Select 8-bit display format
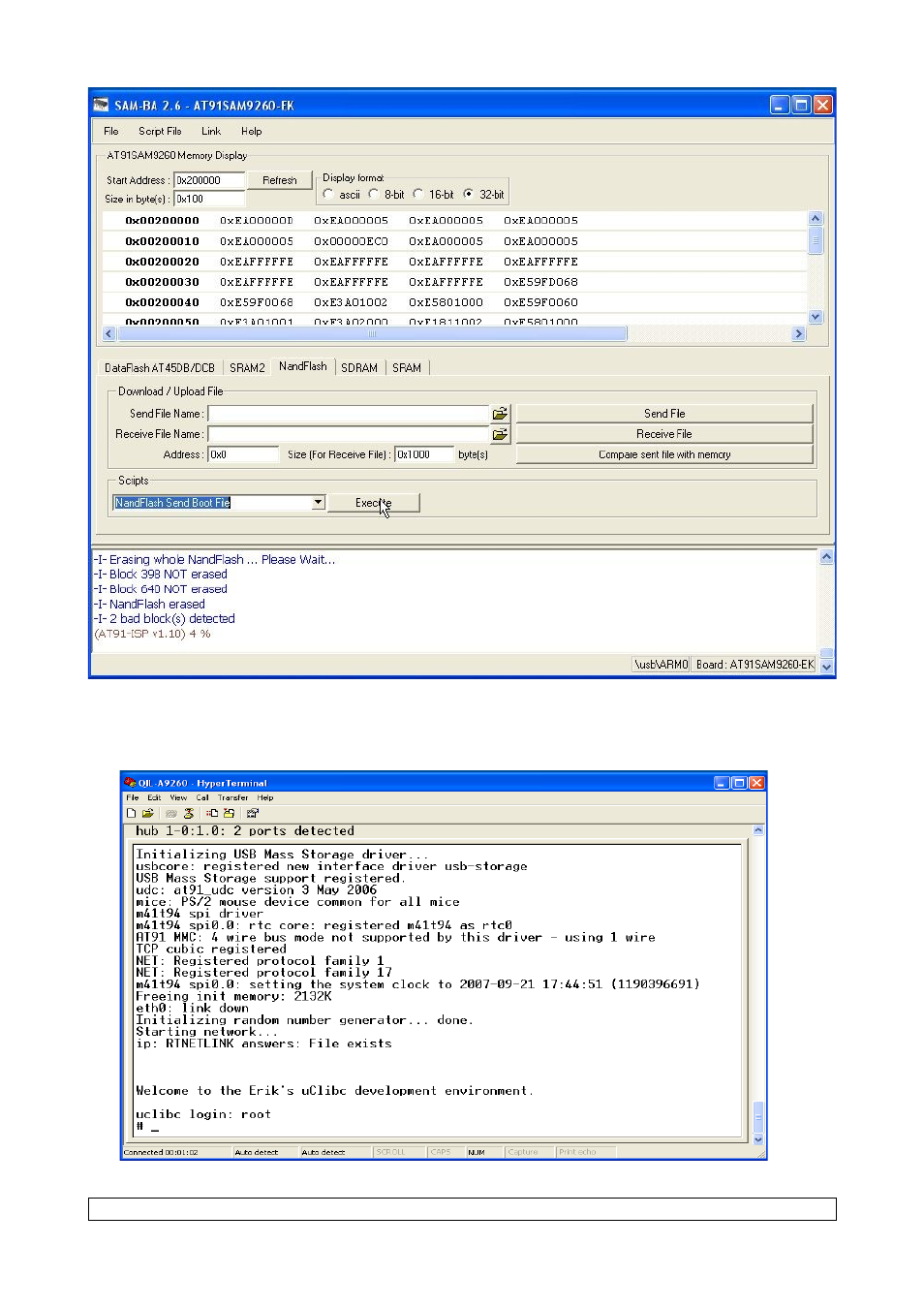Viewport: 924px width, 1308px height. pos(374,194)
